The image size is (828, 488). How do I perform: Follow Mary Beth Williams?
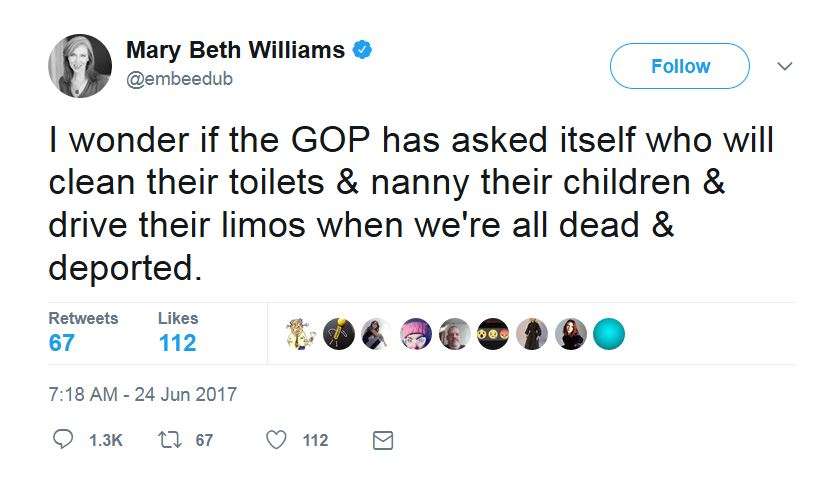pyautogui.click(x=679, y=67)
